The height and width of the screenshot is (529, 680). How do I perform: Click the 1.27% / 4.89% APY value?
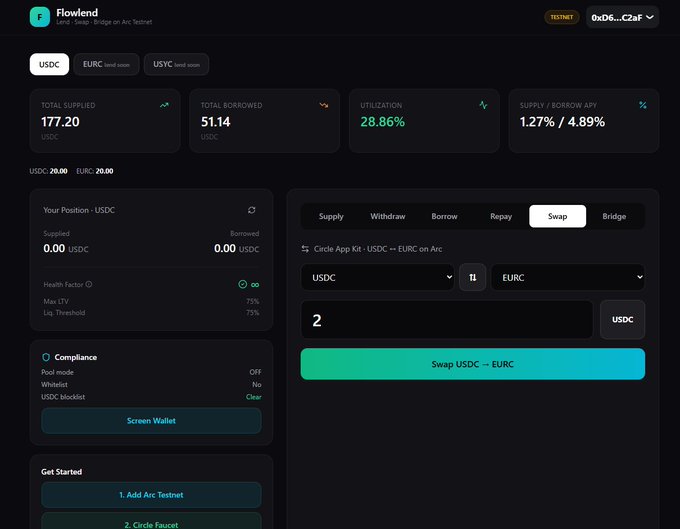pos(562,122)
